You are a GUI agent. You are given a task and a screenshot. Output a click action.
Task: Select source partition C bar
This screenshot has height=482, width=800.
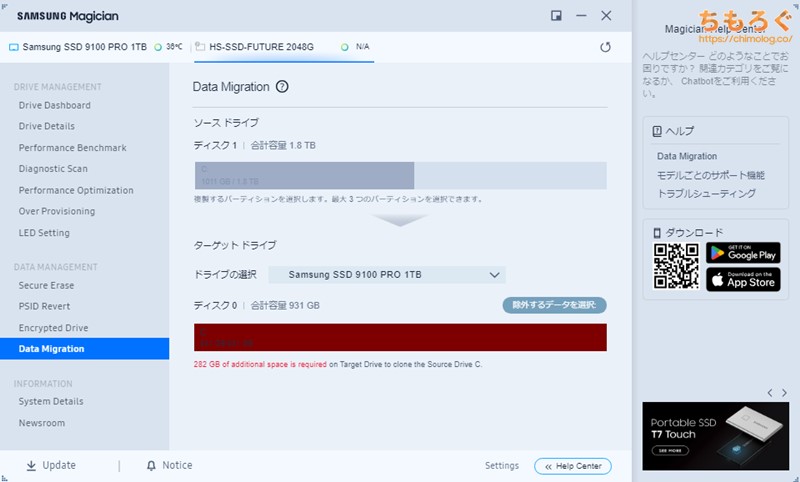304,175
